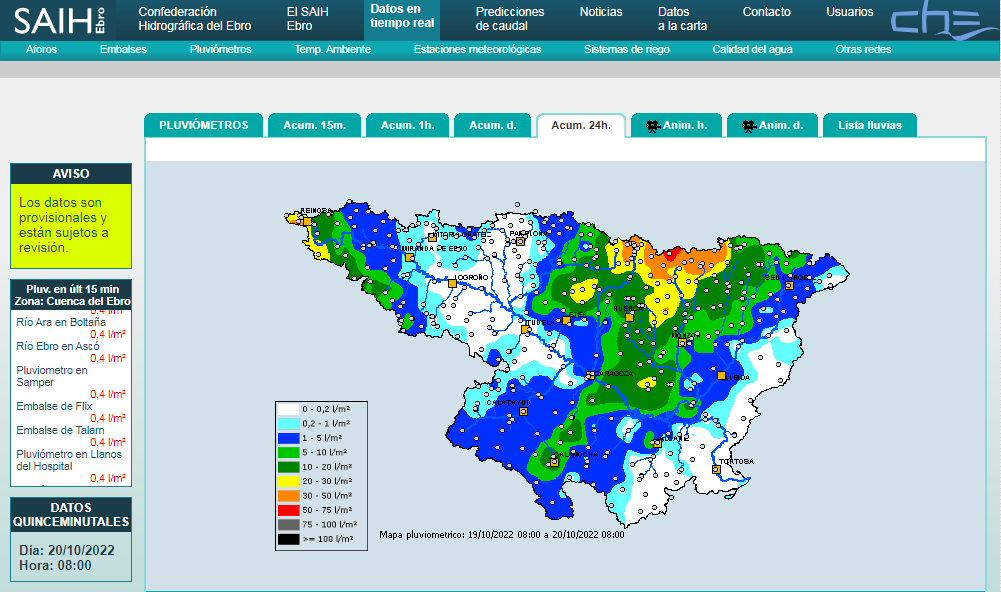Open El SAIH Ebro menu
The height and width of the screenshot is (592, 1001).
pos(308,19)
